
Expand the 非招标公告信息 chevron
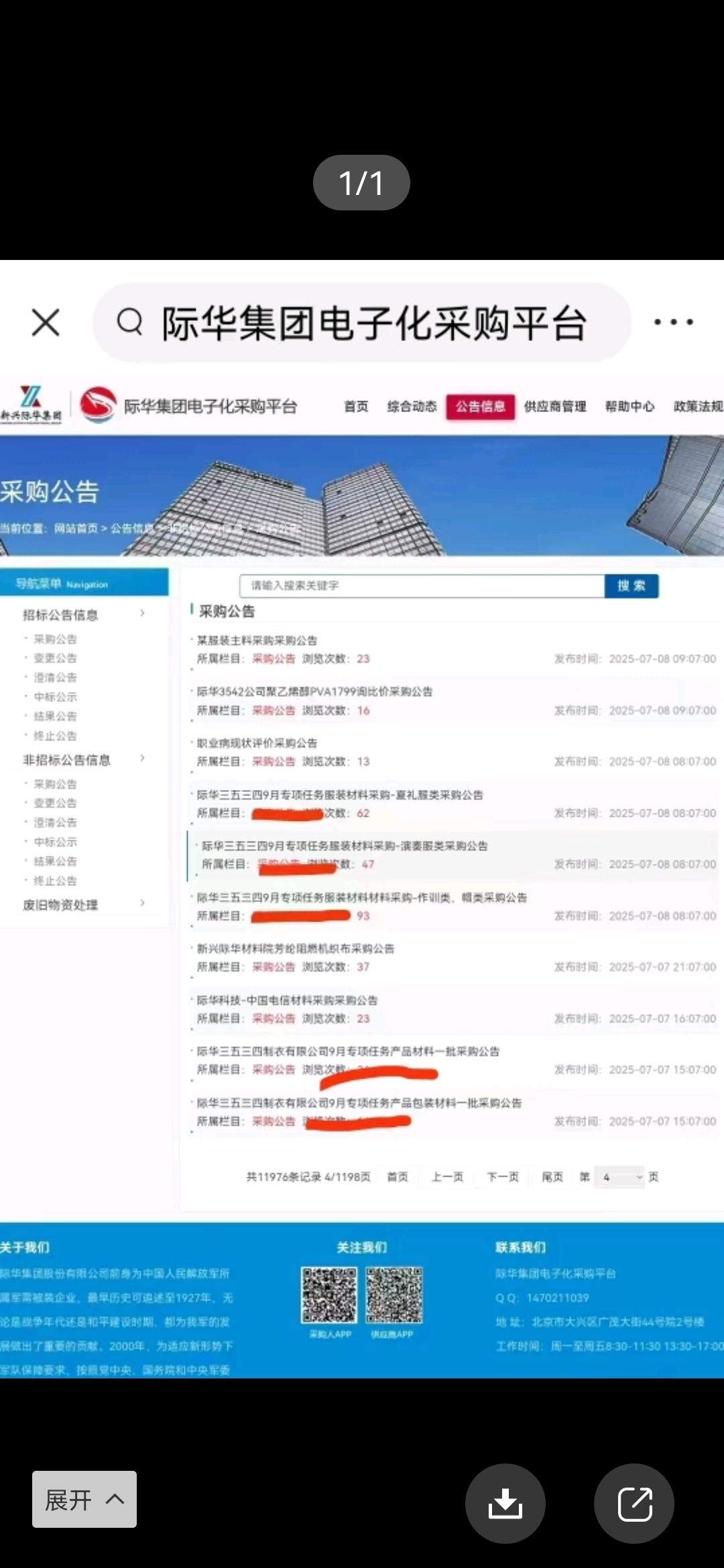(142, 758)
